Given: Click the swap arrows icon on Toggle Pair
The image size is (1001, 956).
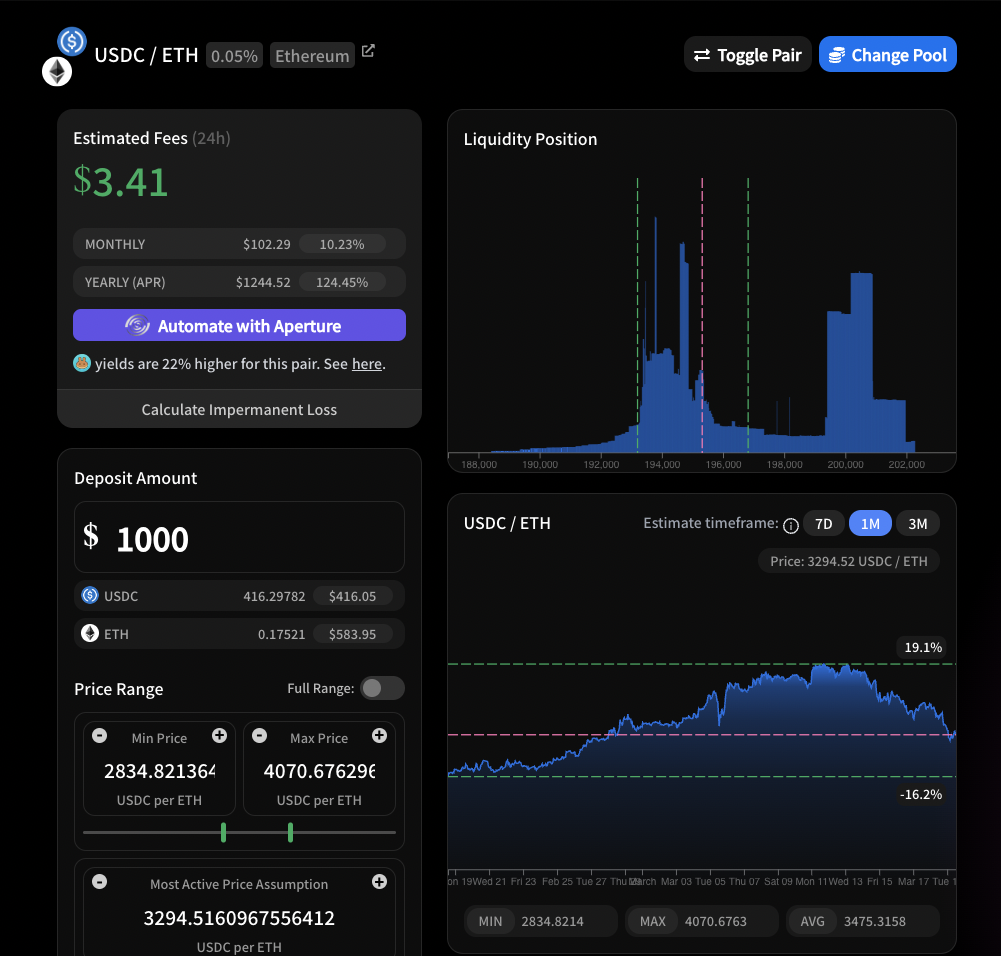Looking at the screenshot, I should point(701,54).
